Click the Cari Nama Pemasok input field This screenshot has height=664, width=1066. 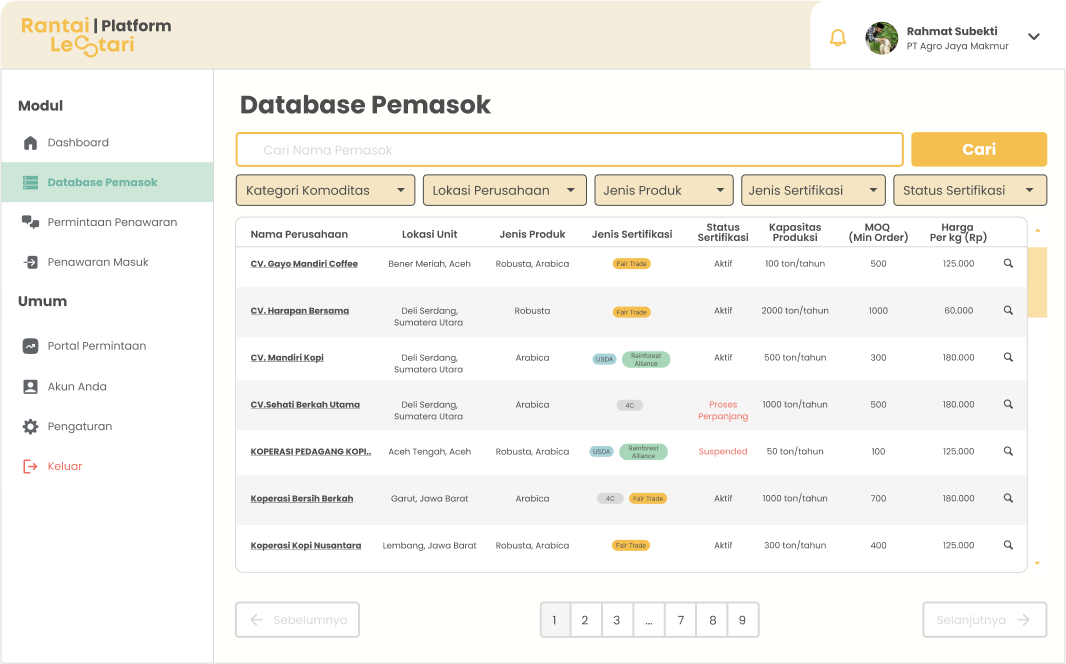point(569,149)
